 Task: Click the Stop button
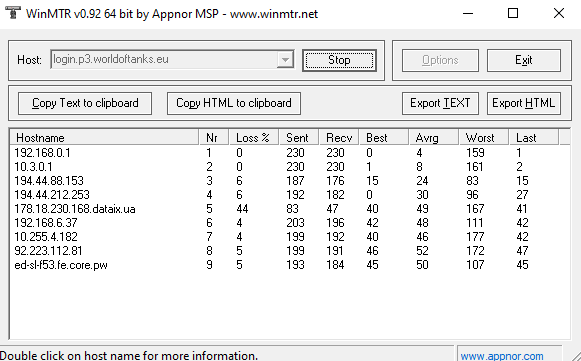point(339,60)
